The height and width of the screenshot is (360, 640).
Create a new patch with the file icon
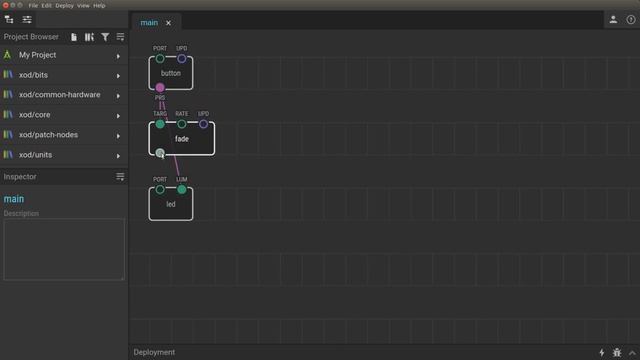[74, 37]
